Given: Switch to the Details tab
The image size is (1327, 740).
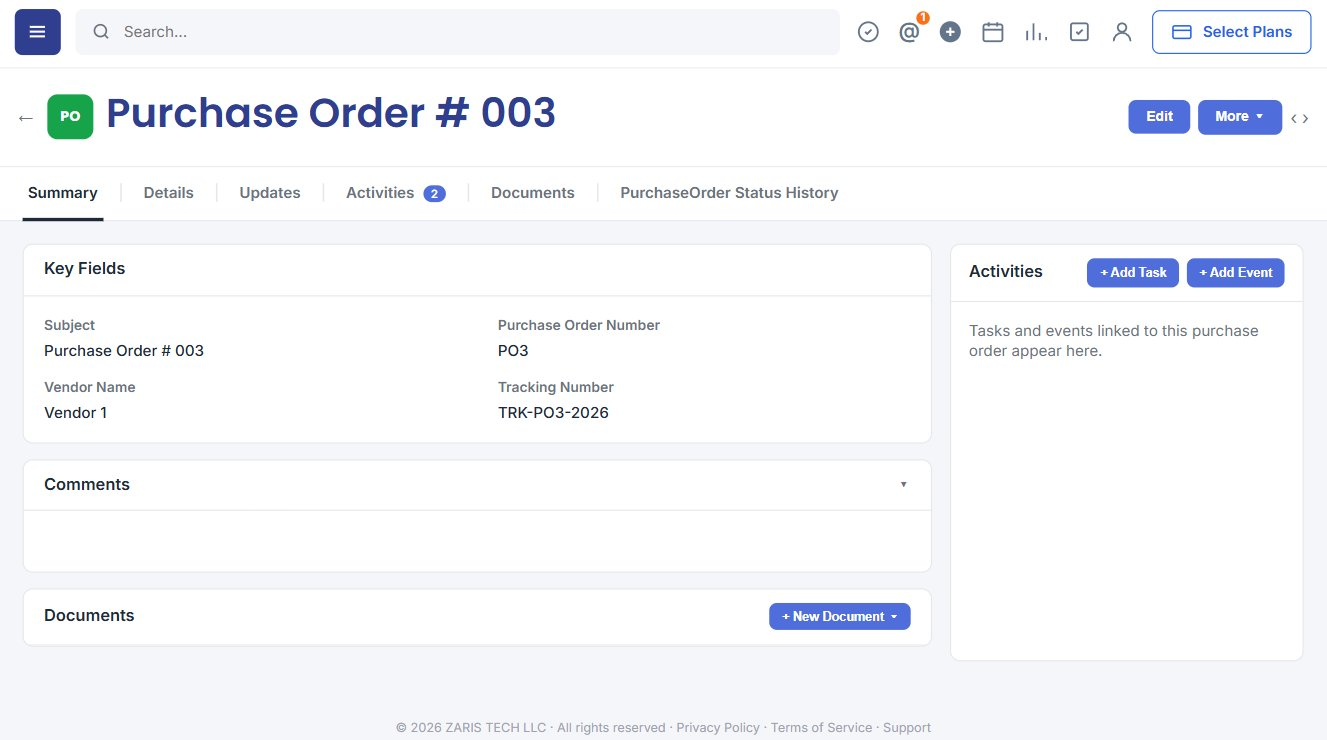Looking at the screenshot, I should [169, 193].
